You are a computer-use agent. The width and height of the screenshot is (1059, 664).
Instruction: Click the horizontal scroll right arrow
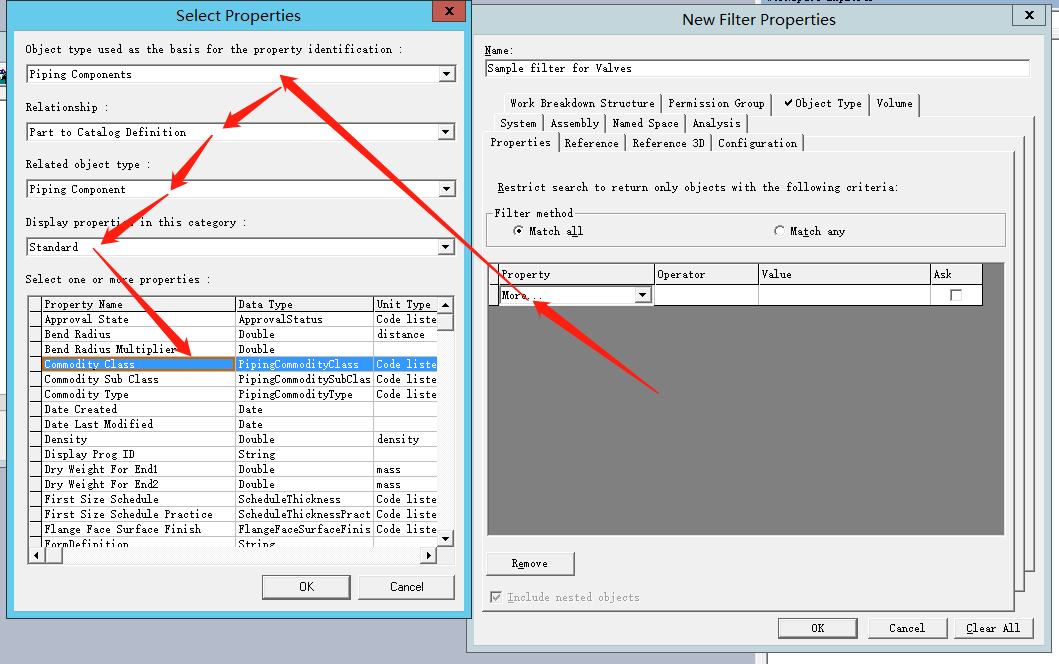[x=428, y=555]
